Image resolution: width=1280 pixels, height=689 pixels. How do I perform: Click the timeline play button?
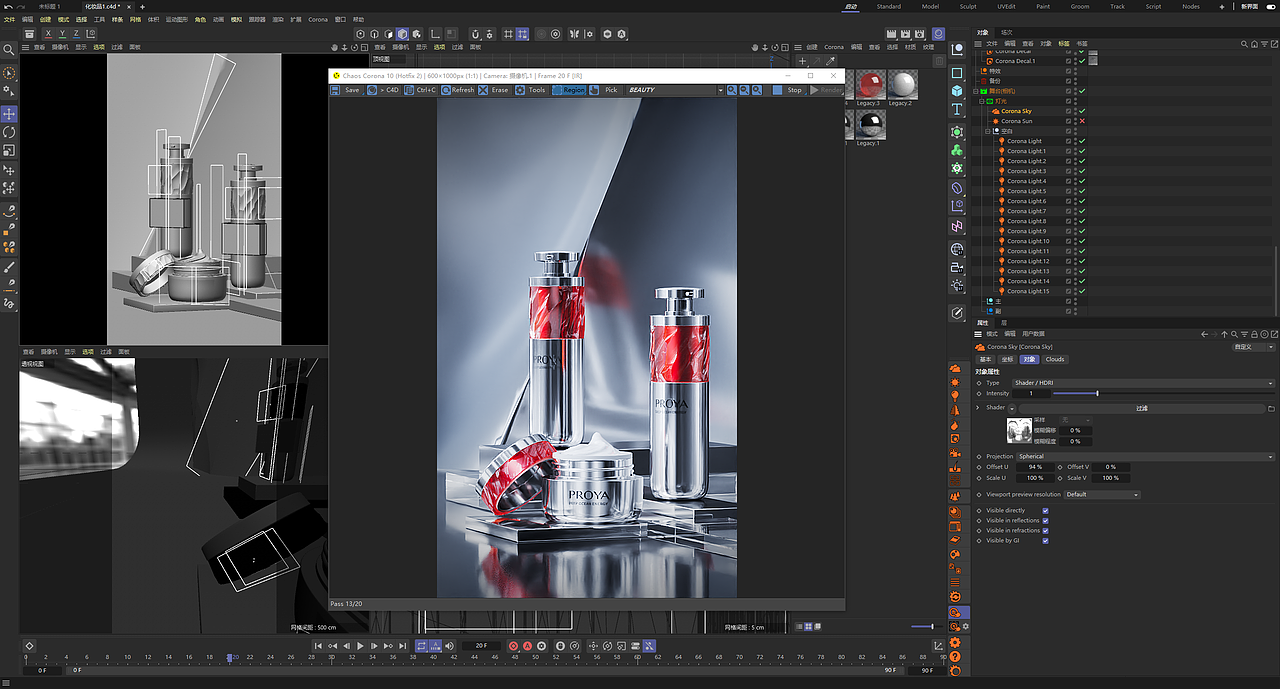pyautogui.click(x=360, y=646)
